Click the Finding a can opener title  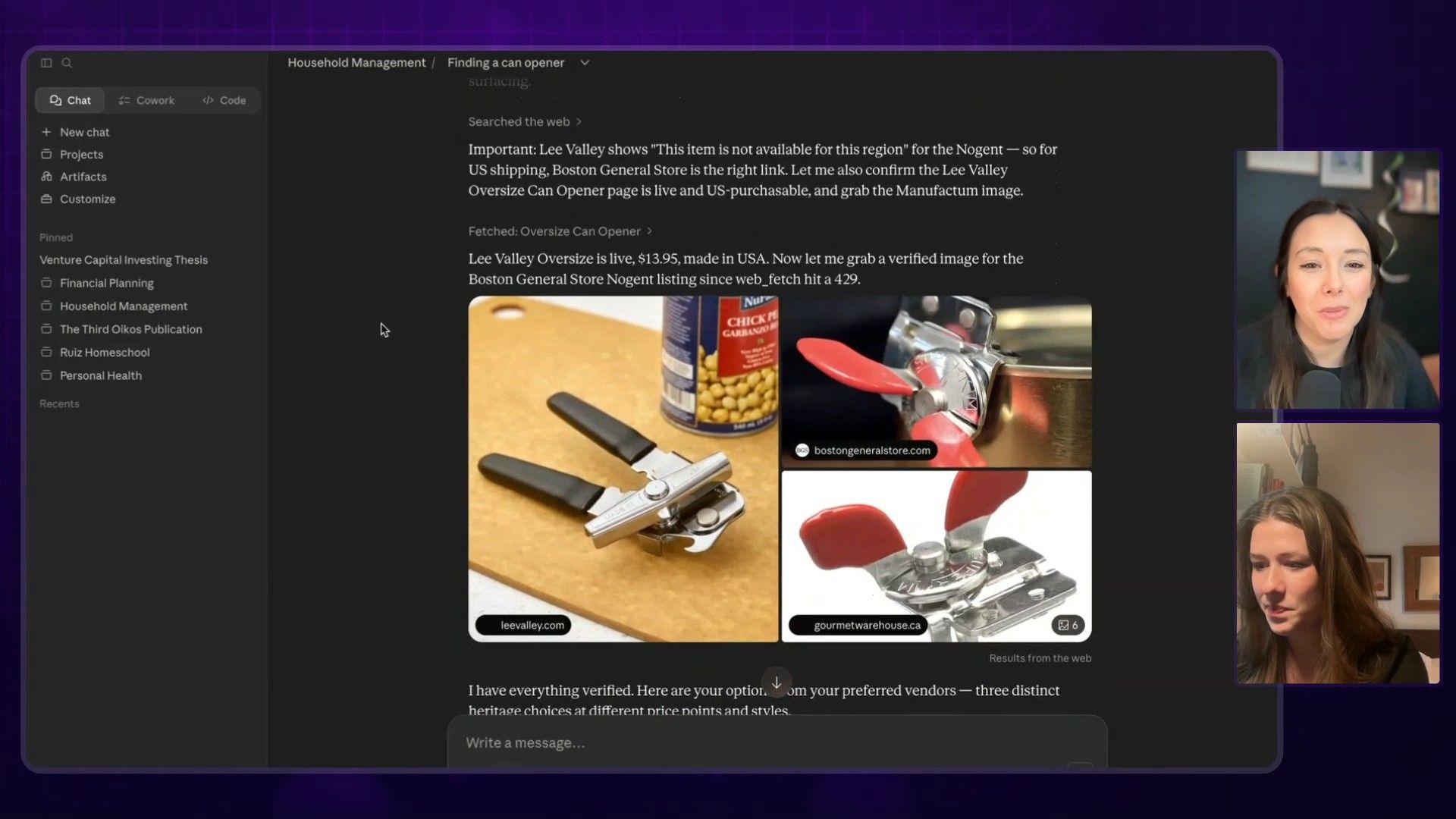tap(506, 63)
